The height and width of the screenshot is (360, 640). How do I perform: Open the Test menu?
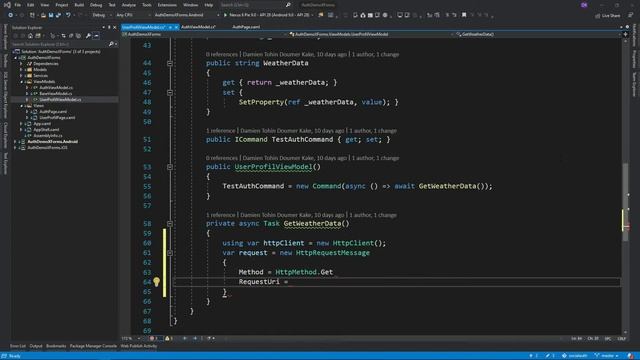click(x=112, y=5)
